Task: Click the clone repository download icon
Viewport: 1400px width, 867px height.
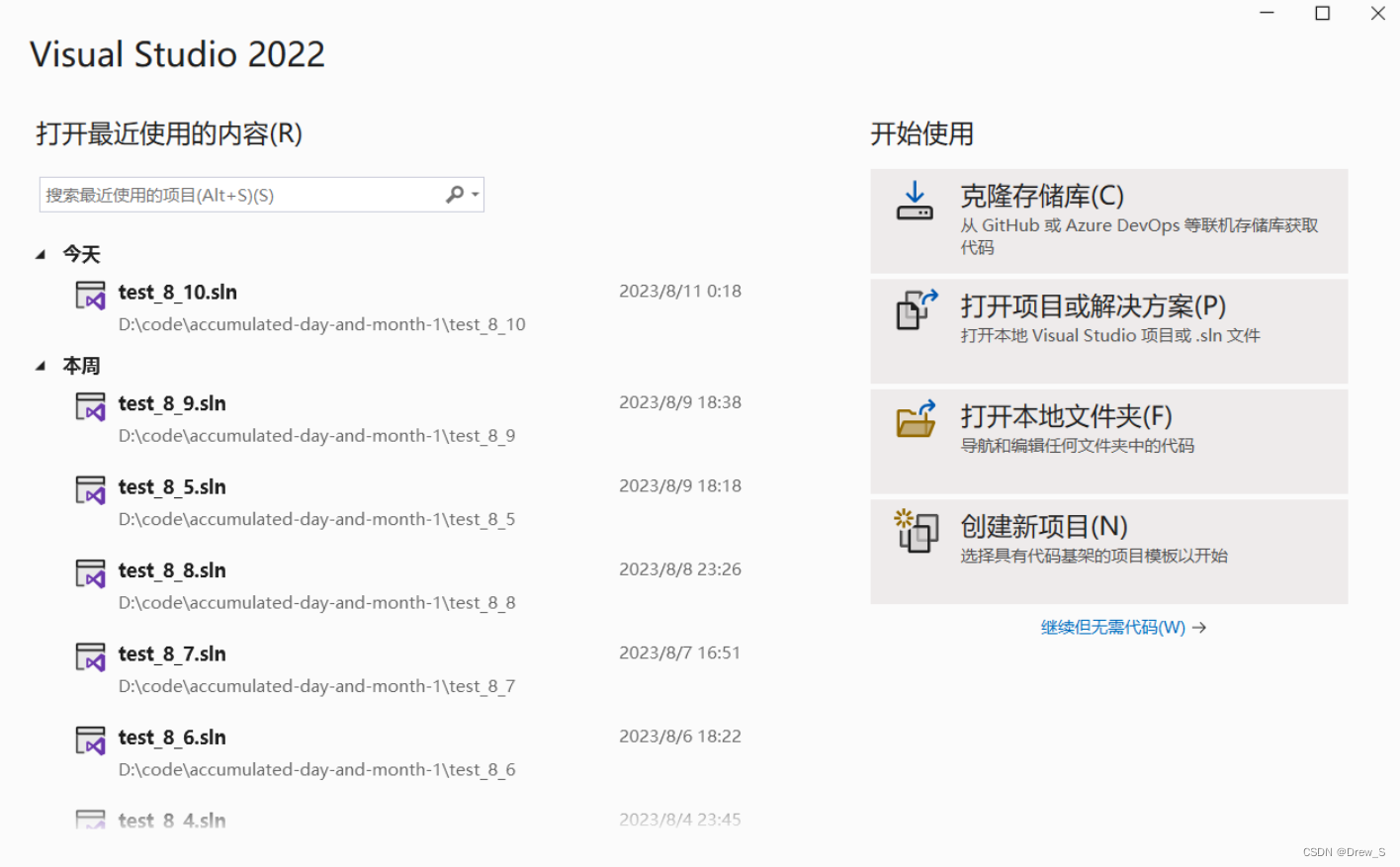Action: (x=915, y=201)
